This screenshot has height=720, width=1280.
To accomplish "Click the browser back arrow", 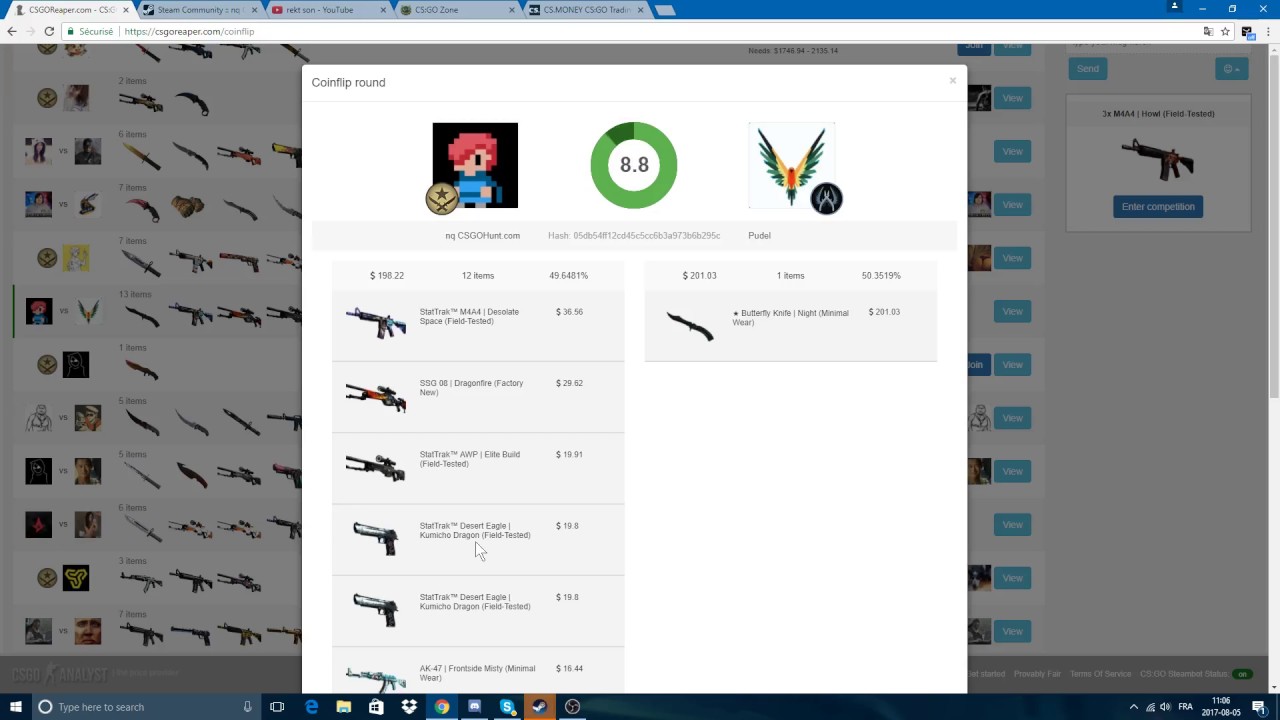I will click(12, 31).
